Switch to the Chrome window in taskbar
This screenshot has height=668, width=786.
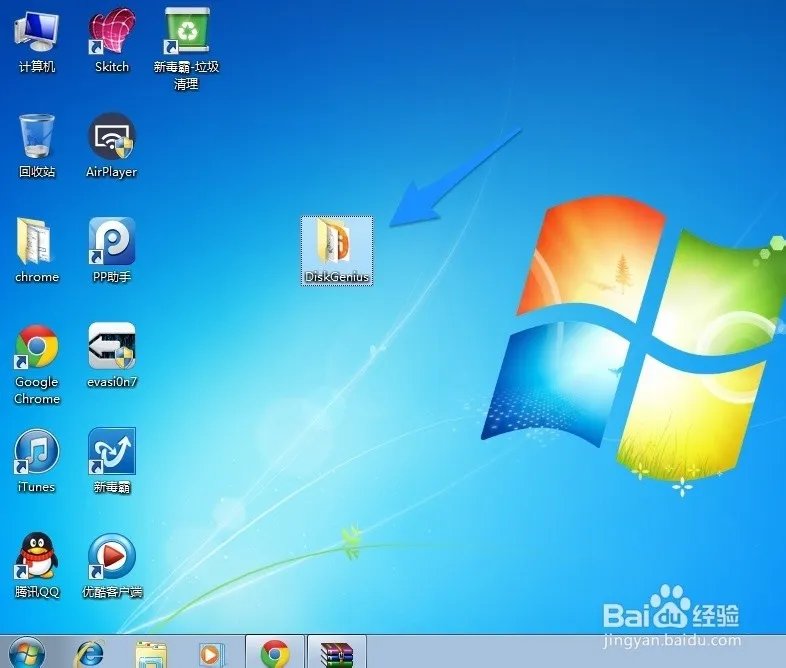pos(275,653)
